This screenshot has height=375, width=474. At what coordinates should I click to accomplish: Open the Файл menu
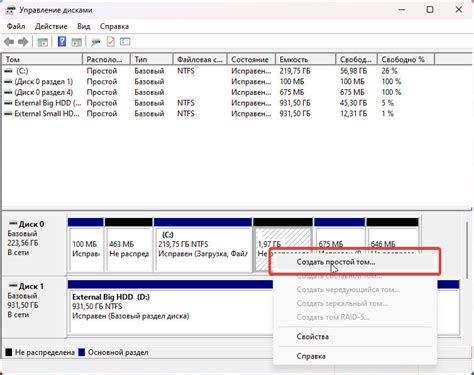coord(16,26)
